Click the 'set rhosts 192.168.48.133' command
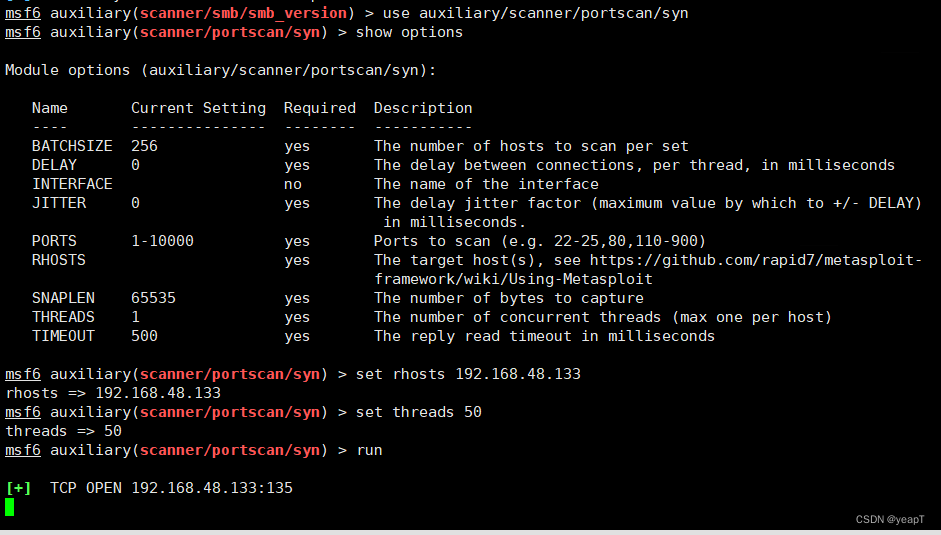This screenshot has height=535, width=941. coord(468,374)
